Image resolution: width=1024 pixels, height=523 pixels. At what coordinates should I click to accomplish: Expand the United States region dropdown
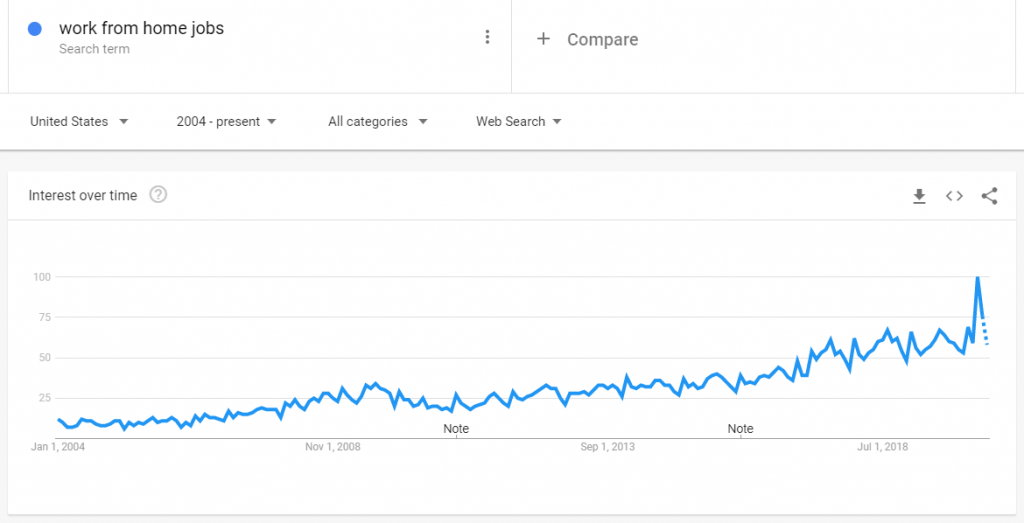click(79, 122)
